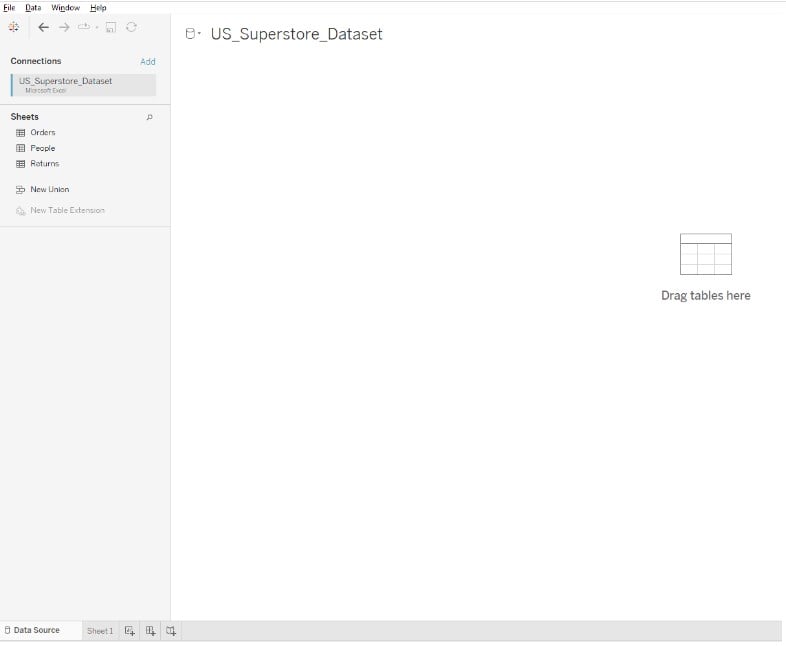Click the Sheets heading
Screen dimensions: 786x647
tap(25, 117)
